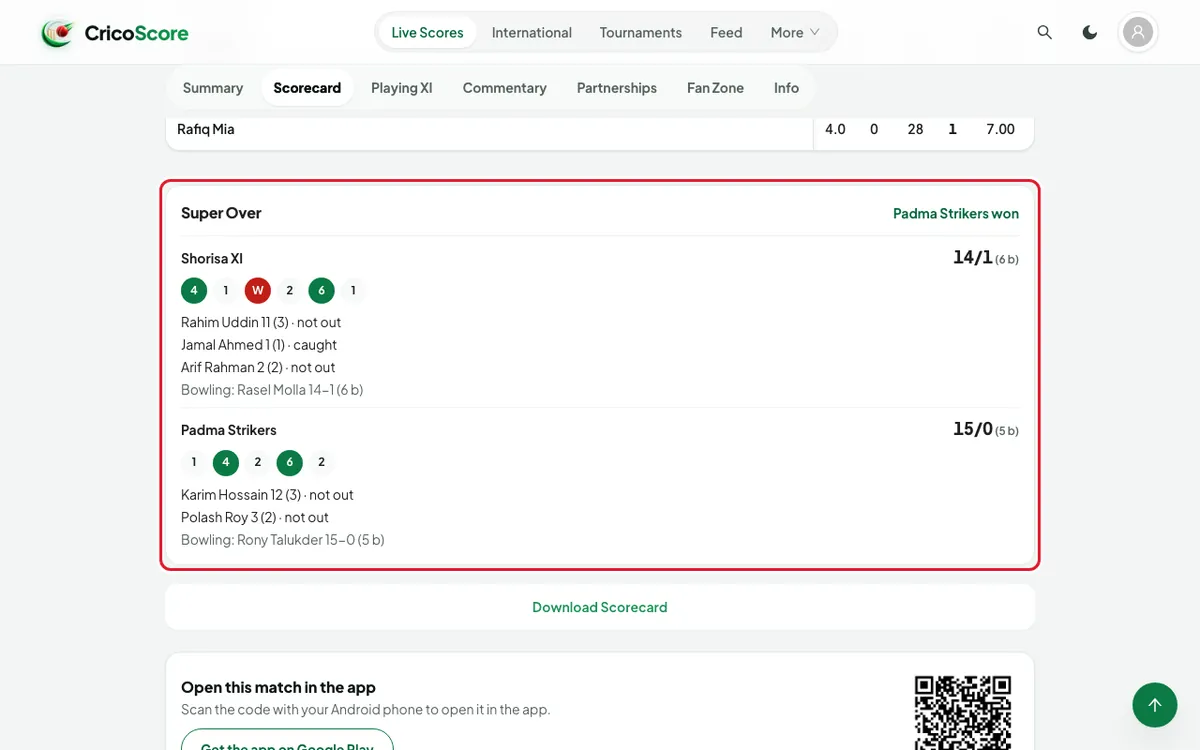Click Shorisa XI's green six ball
Viewport: 1200px width, 750px height.
[x=322, y=291]
